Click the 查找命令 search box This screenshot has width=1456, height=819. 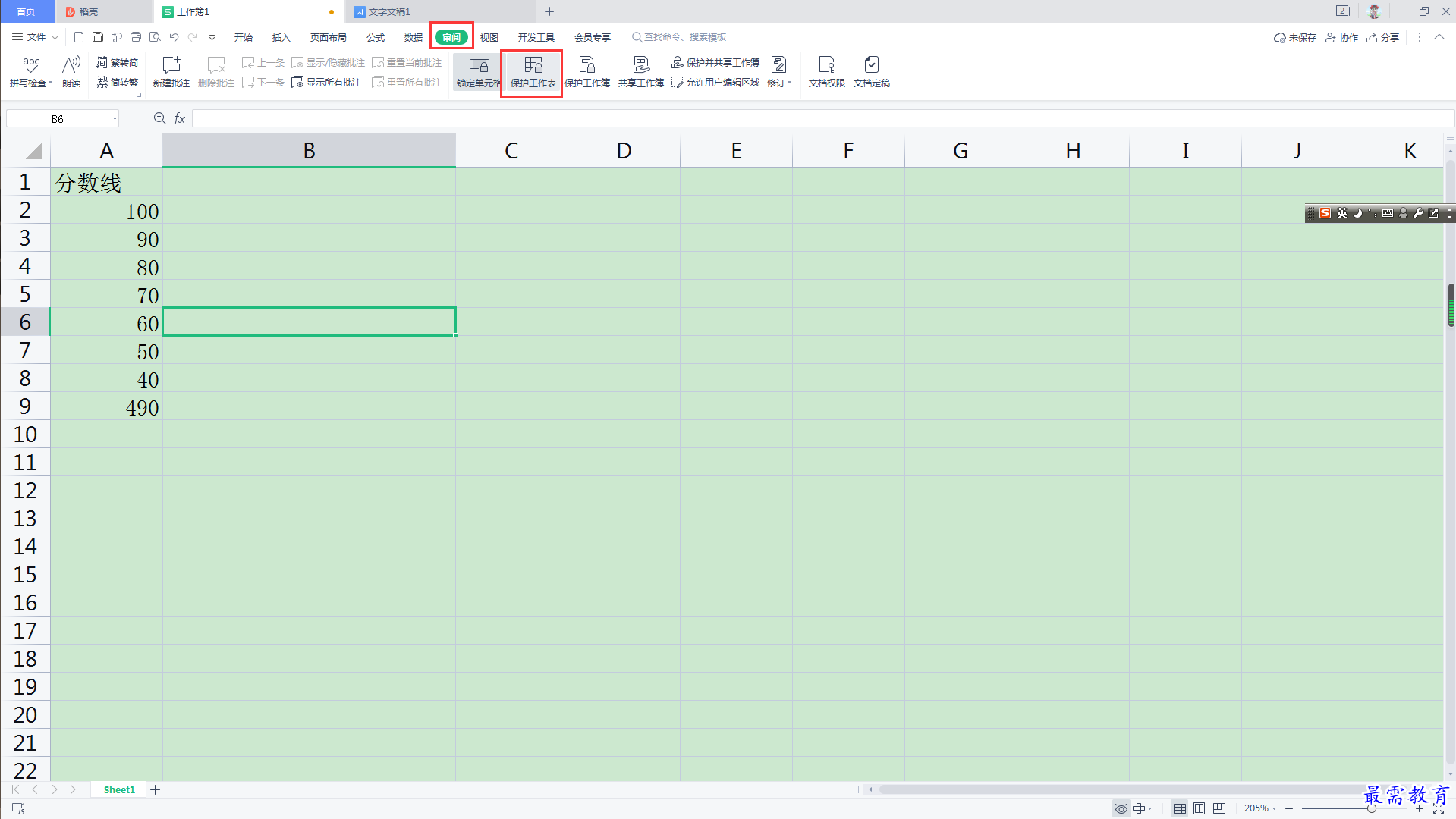pyautogui.click(x=680, y=37)
